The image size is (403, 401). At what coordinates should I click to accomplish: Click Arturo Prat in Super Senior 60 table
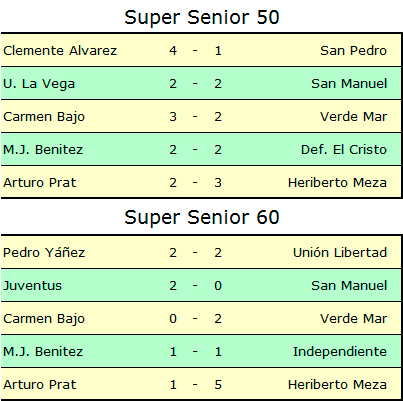(x=40, y=385)
